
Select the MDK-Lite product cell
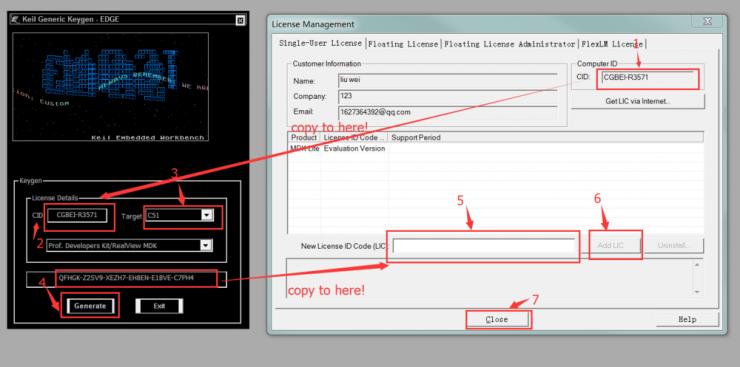click(x=304, y=149)
